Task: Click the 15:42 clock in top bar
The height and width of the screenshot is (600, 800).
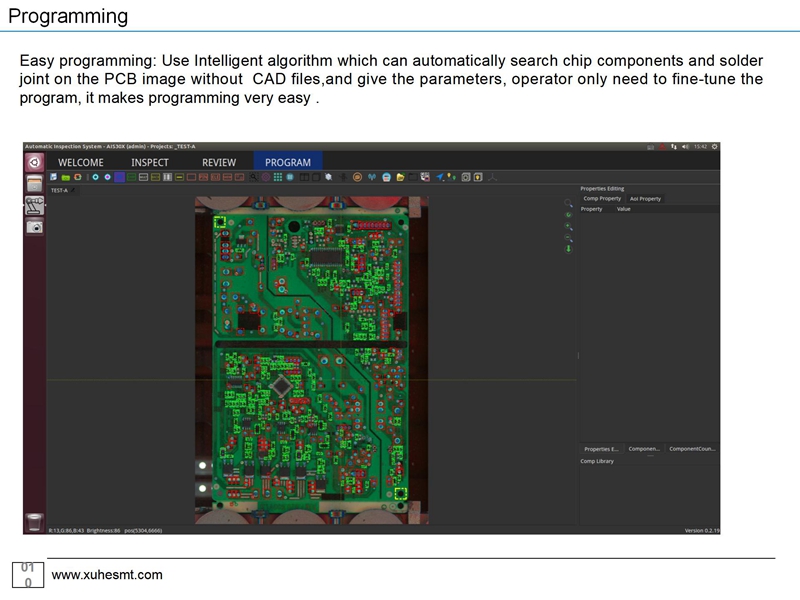Action: (700, 146)
